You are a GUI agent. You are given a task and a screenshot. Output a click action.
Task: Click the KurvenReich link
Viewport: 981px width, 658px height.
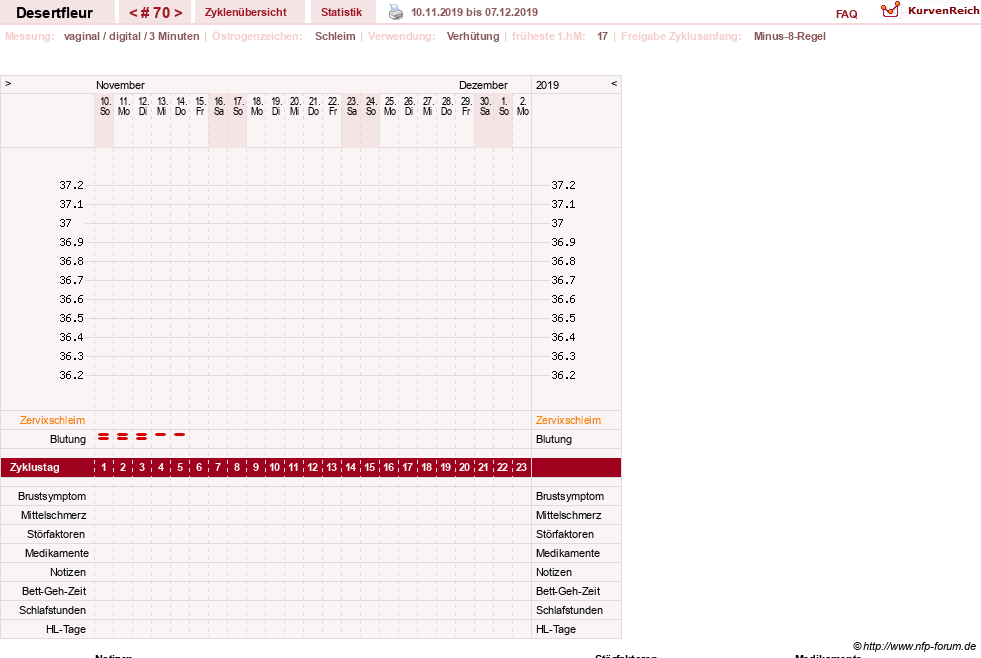[943, 11]
